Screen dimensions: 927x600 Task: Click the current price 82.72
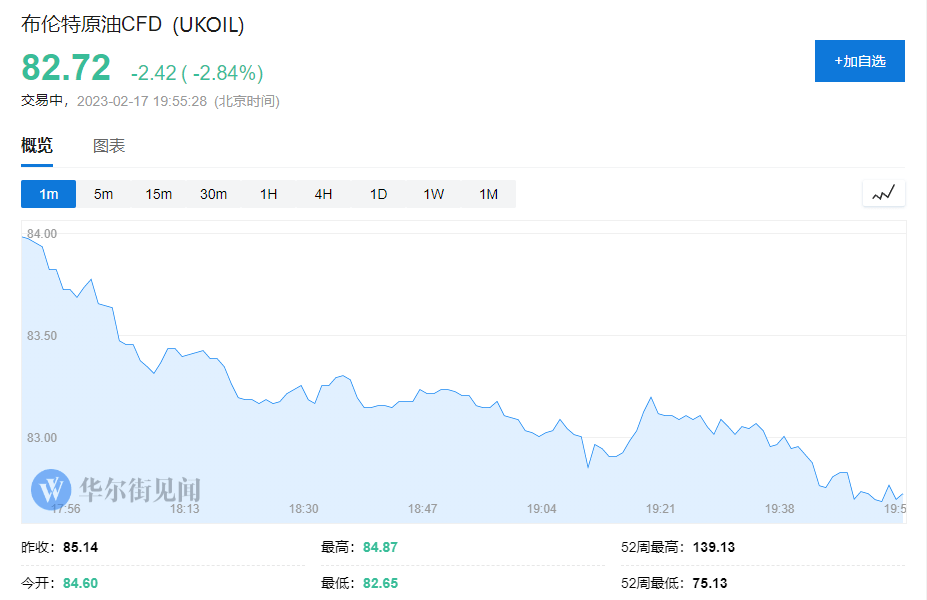pyautogui.click(x=64, y=68)
